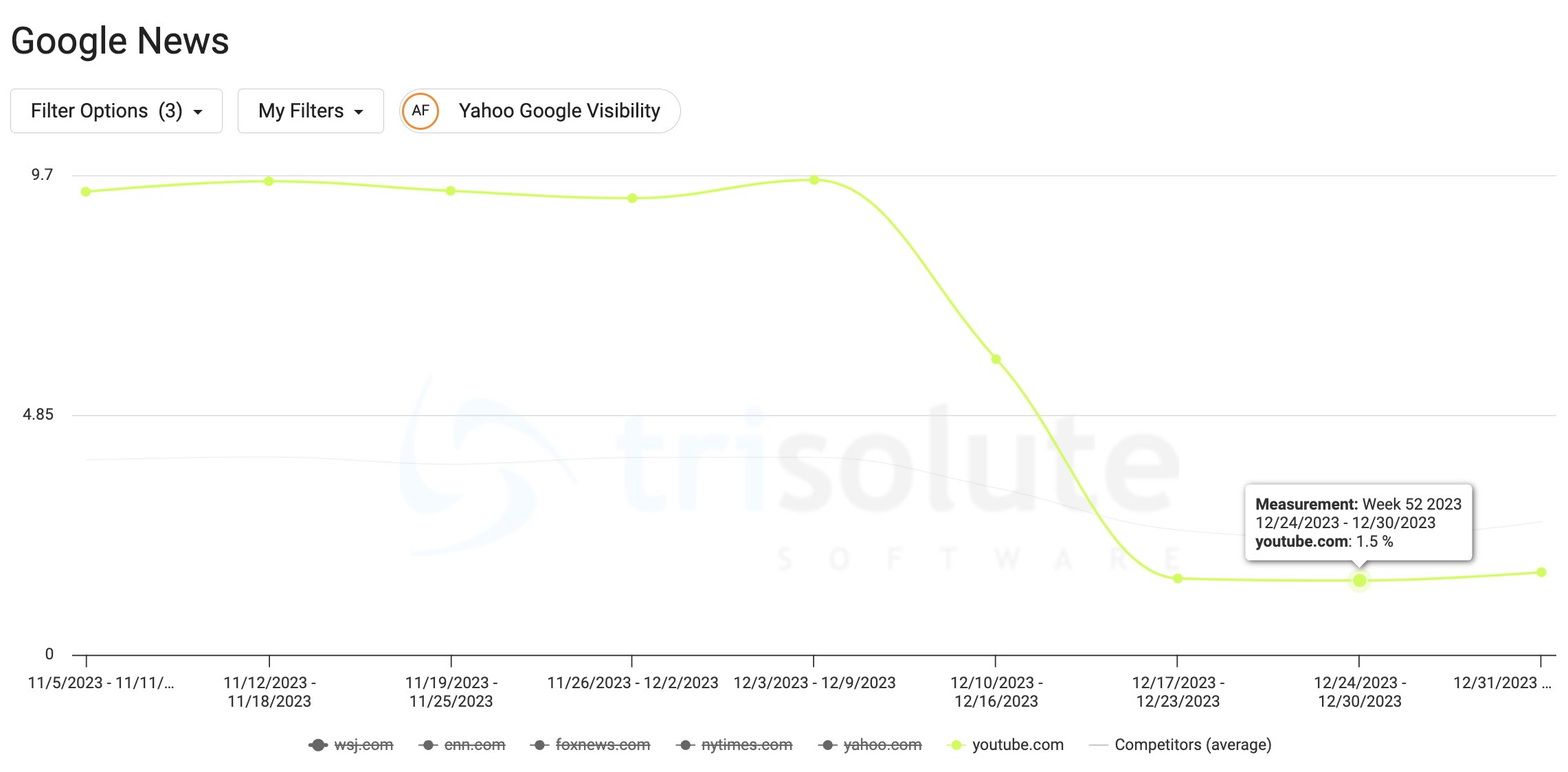Click the Competitors (average) line icon
Image resolution: width=1568 pixels, height=772 pixels.
point(1099,744)
